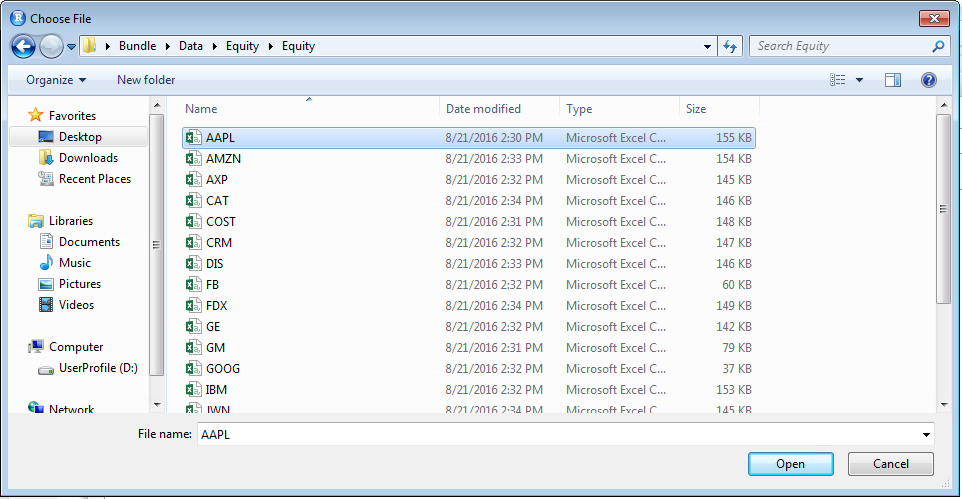Click the CAT Excel file icon
Image resolution: width=962 pixels, height=499 pixels.
coord(193,200)
